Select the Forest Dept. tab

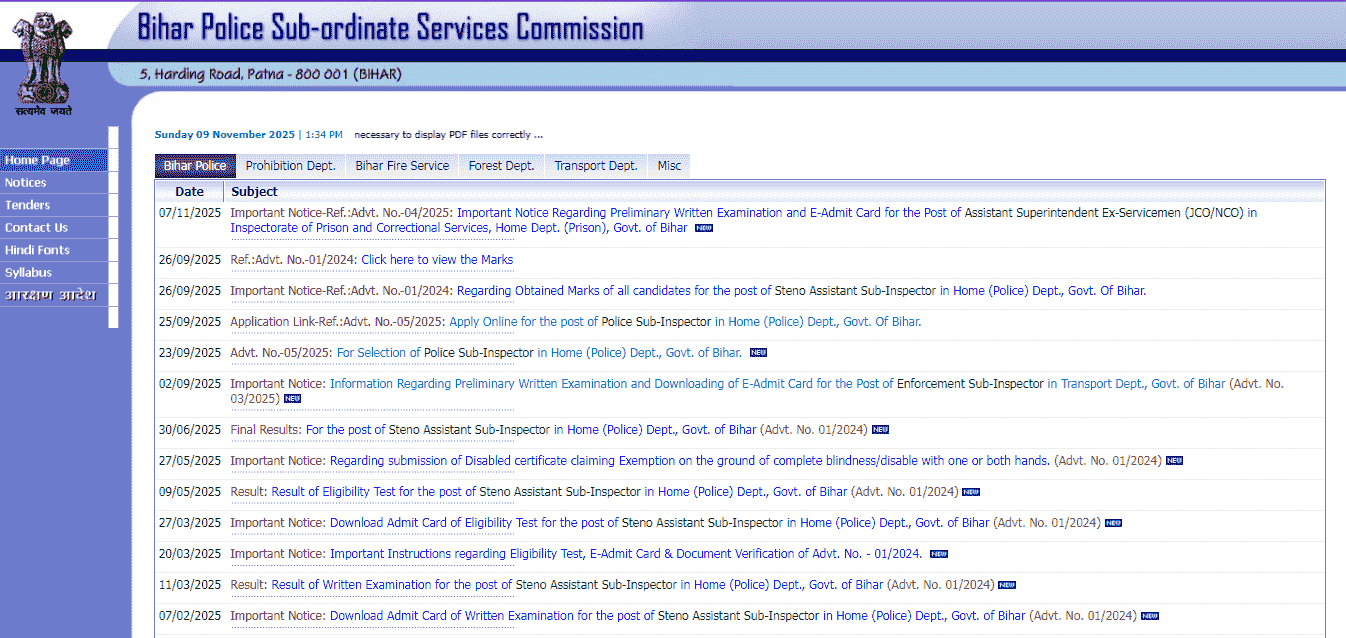(x=501, y=165)
